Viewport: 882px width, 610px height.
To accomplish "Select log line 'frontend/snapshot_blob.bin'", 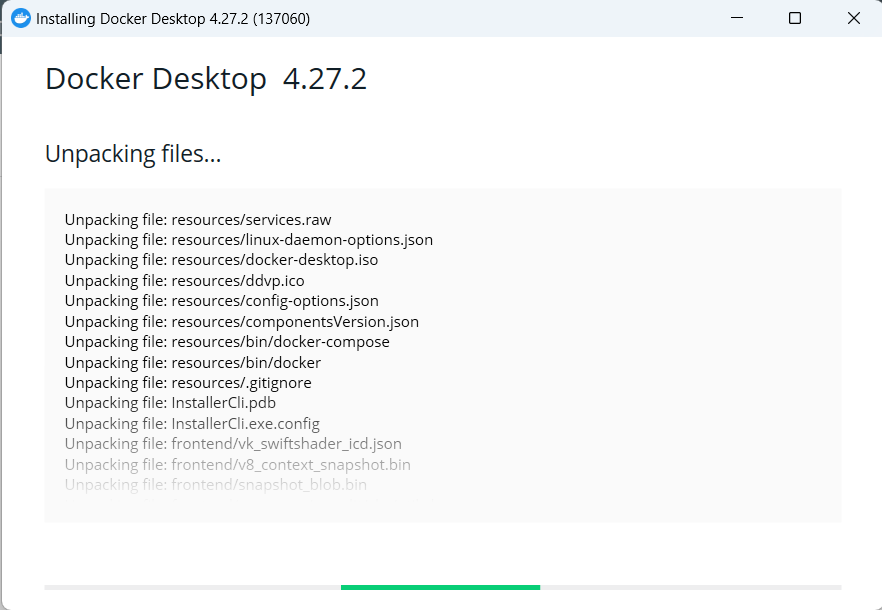I will point(216,485).
